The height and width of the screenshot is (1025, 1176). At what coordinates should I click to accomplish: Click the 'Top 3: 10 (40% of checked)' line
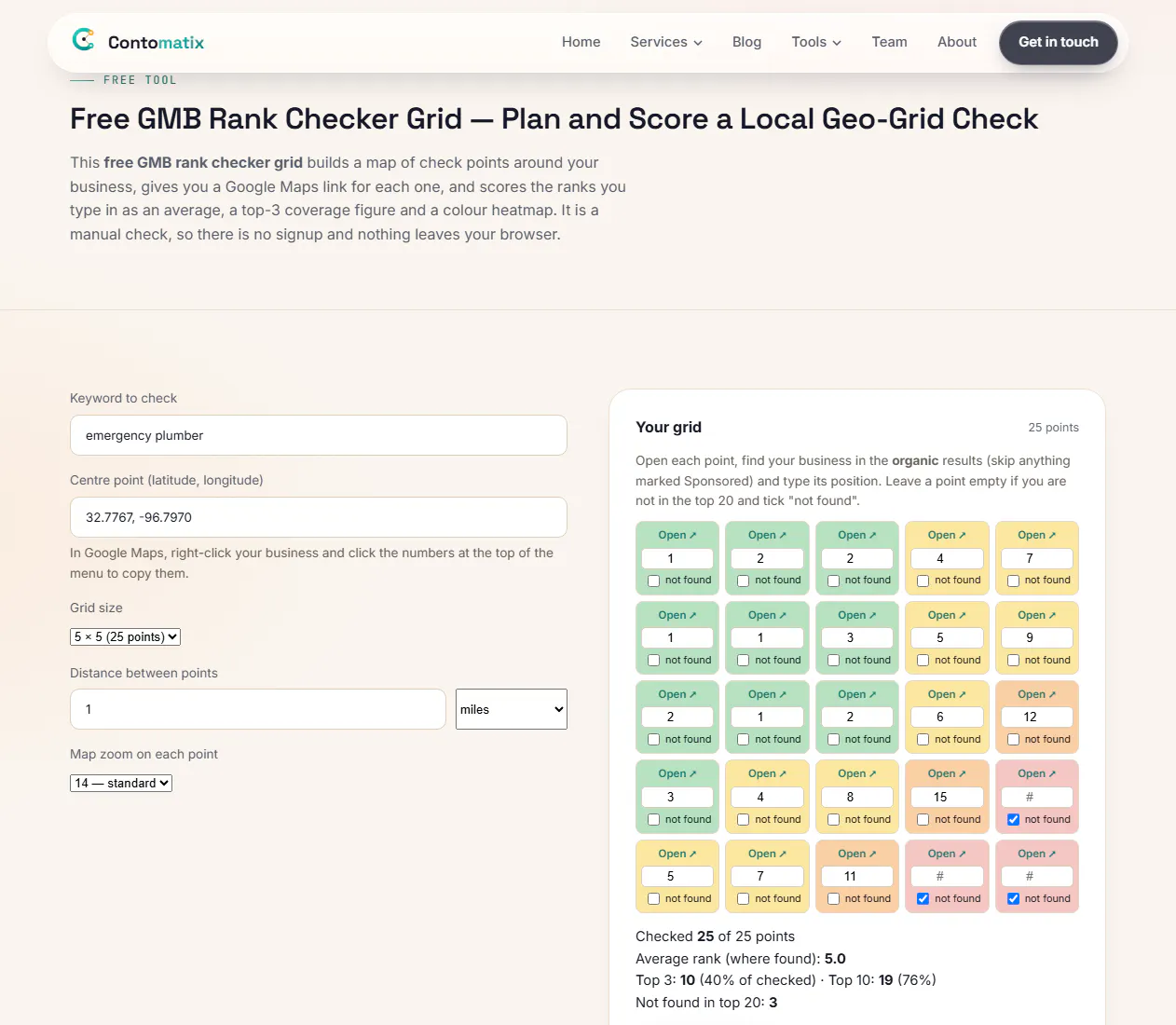pos(726,980)
